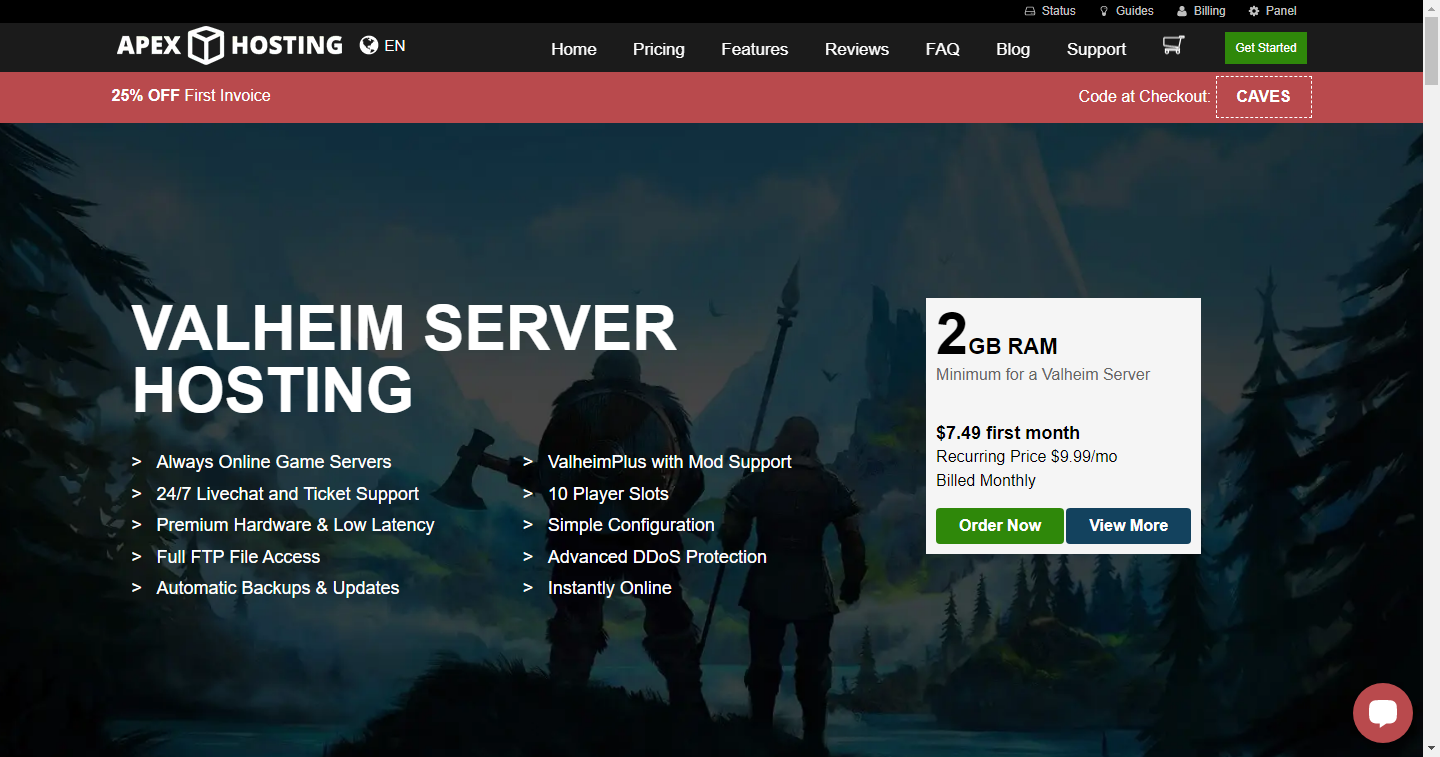1440x757 pixels.
Task: Open the Panel link text
Action: coord(1281,11)
